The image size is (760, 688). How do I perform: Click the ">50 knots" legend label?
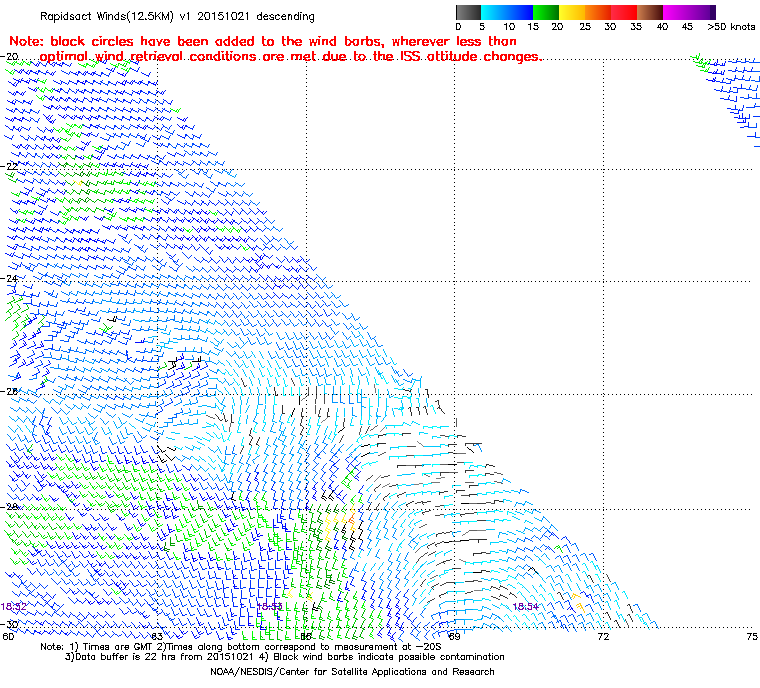[x=731, y=27]
